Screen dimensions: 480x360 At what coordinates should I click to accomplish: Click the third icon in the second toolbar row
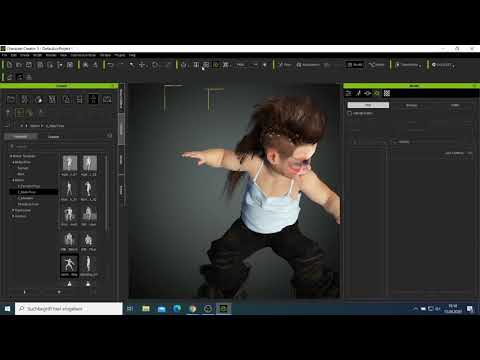click(x=29, y=77)
